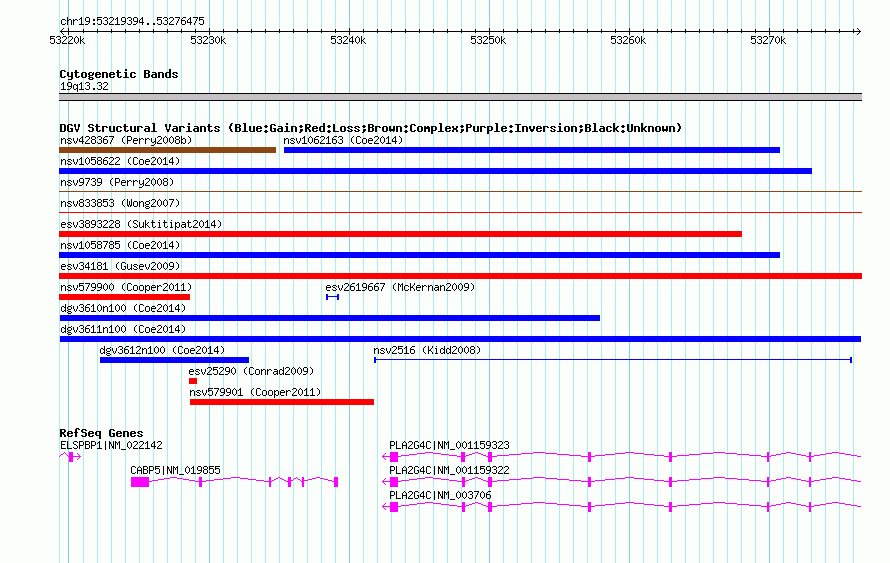Click the 53220k ruler tick label
The image size is (890, 563).
click(x=67, y=40)
